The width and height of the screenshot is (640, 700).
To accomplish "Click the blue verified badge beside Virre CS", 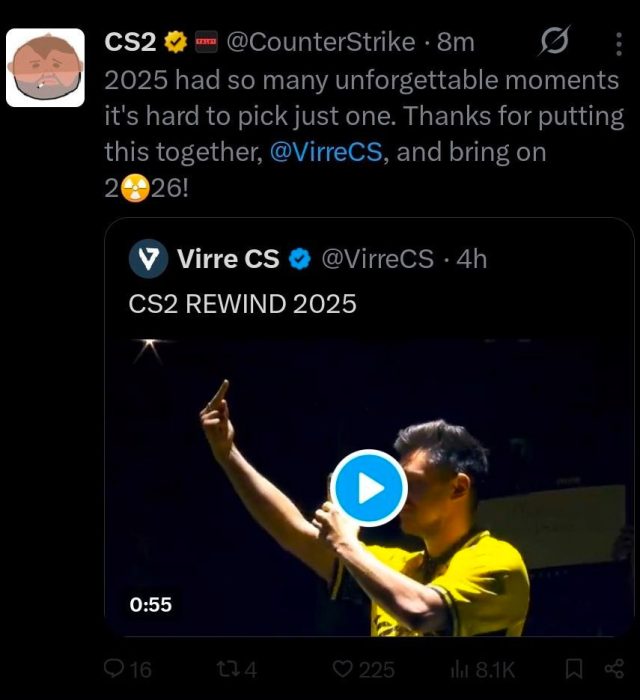I will (298, 259).
